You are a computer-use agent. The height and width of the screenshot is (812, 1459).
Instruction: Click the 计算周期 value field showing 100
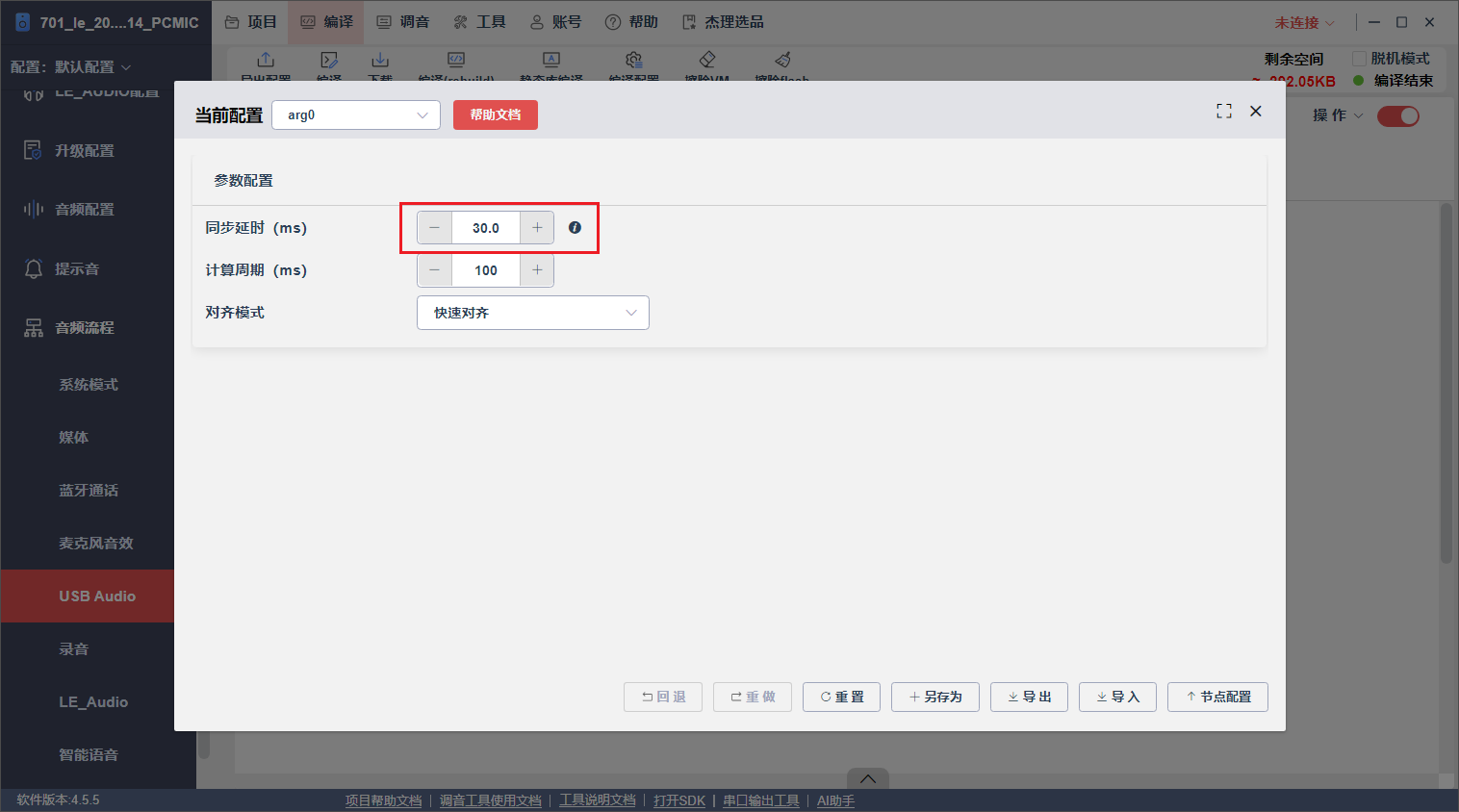click(x=486, y=270)
